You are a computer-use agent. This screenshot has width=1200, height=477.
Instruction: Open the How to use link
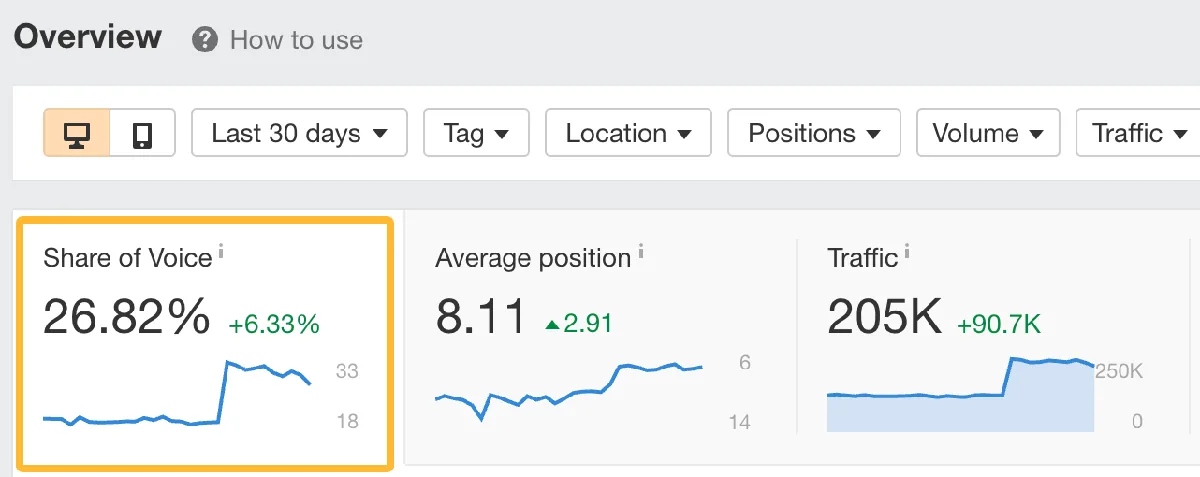click(x=296, y=40)
